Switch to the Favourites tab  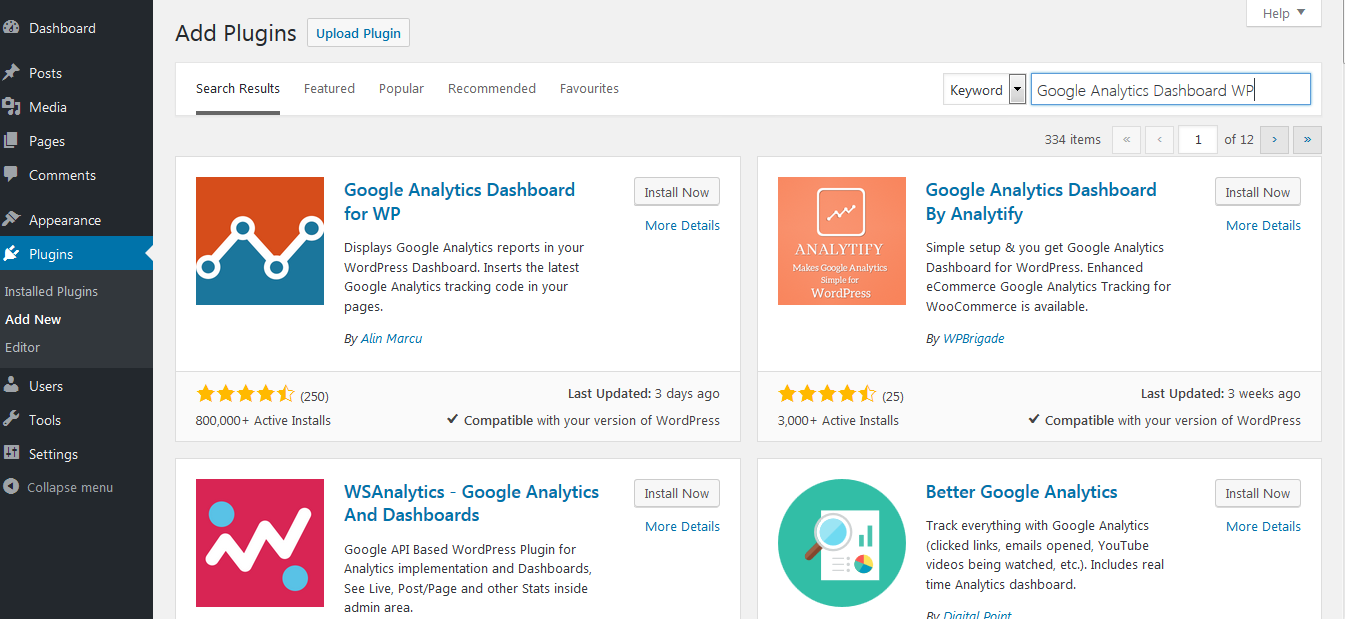point(589,89)
